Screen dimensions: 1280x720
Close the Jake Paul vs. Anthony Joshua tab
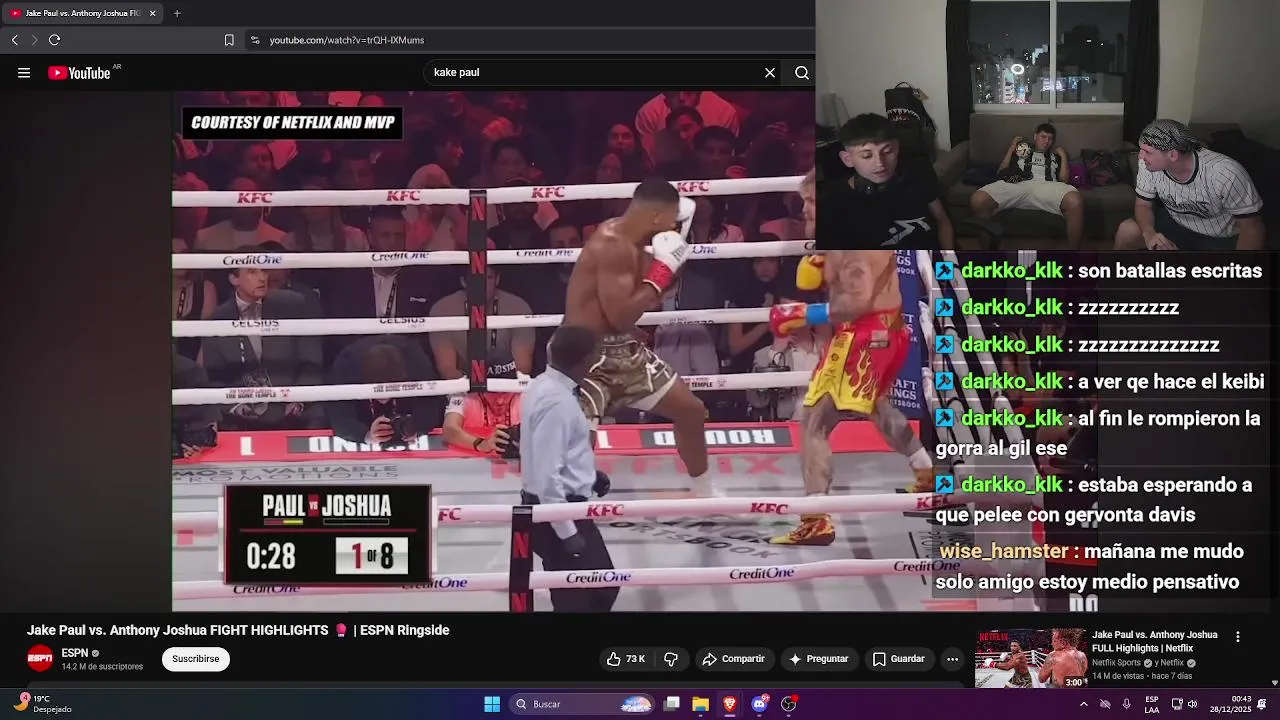152,13
